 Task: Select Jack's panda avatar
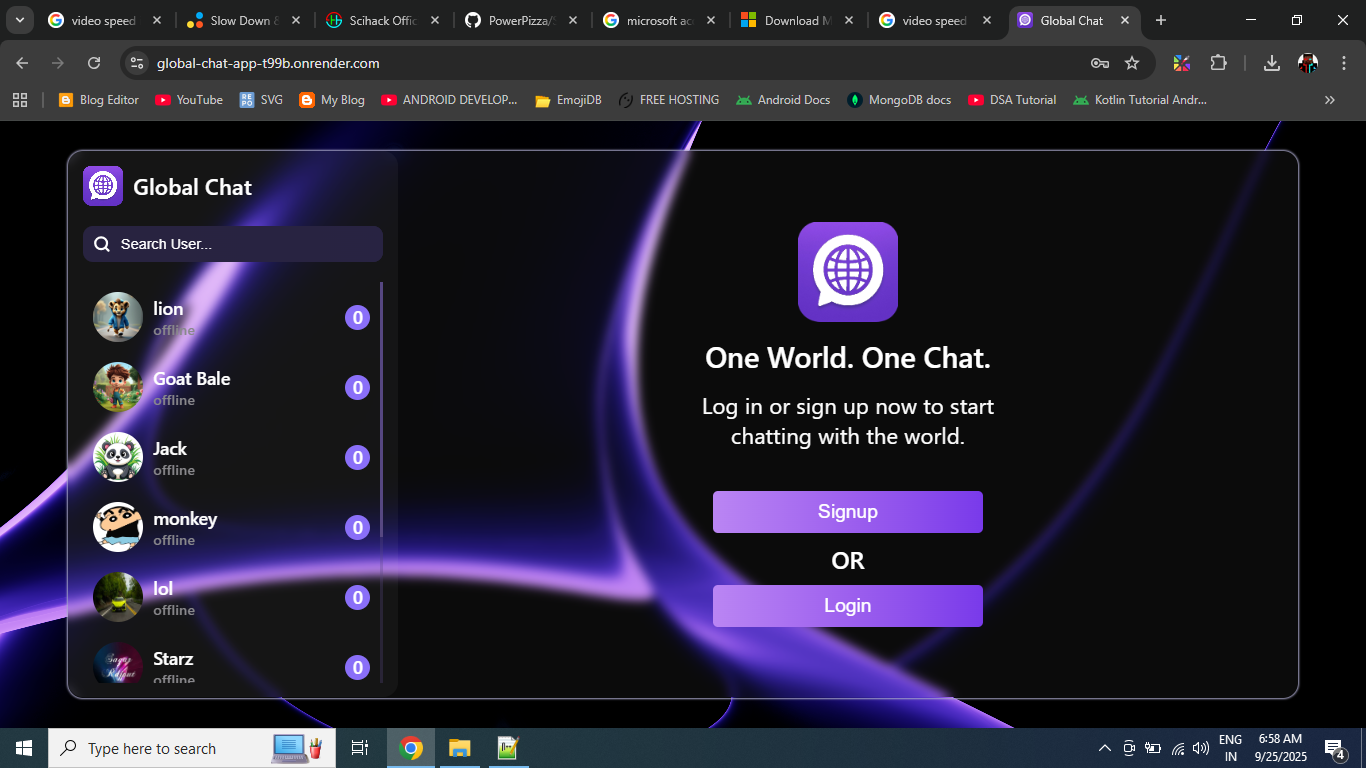pos(117,457)
